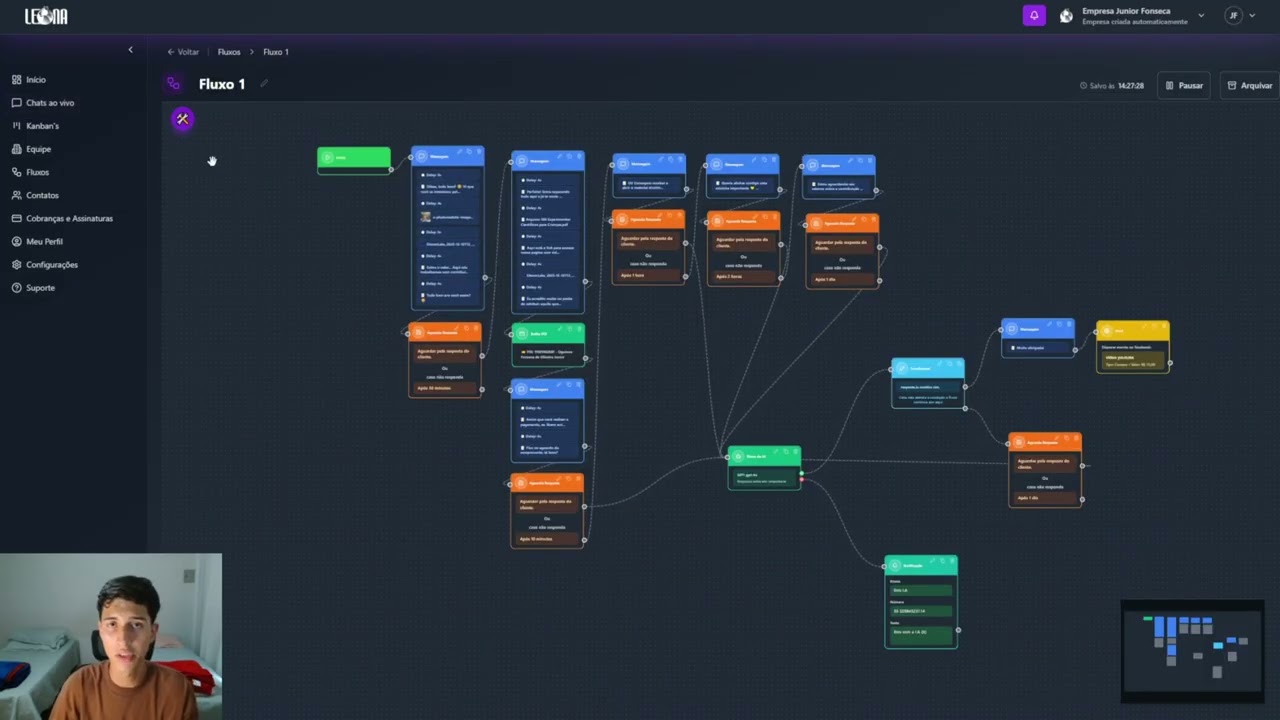
Task: Delete the Base da IA node
Action: tap(795, 451)
